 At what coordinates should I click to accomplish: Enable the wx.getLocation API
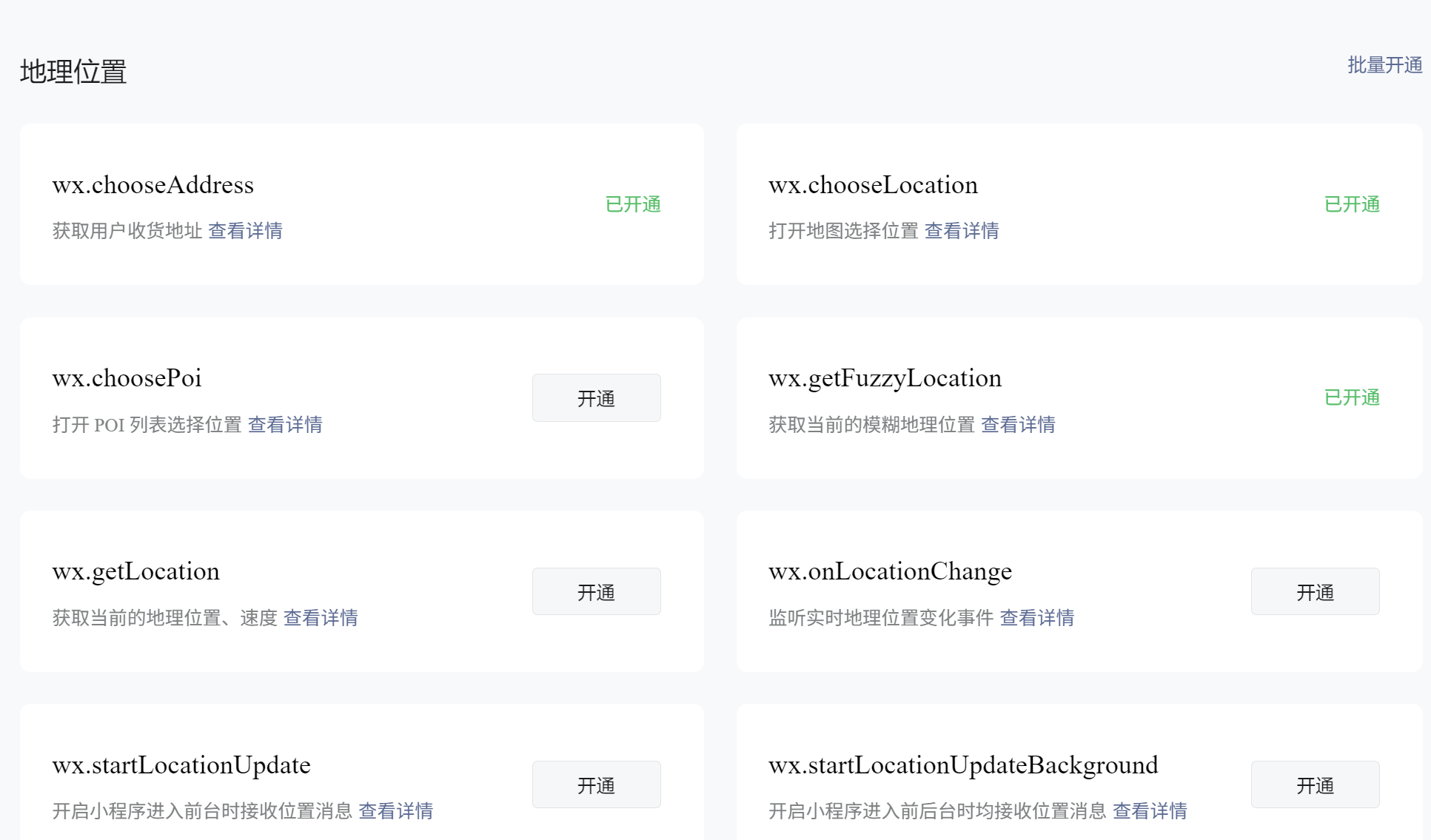596,591
